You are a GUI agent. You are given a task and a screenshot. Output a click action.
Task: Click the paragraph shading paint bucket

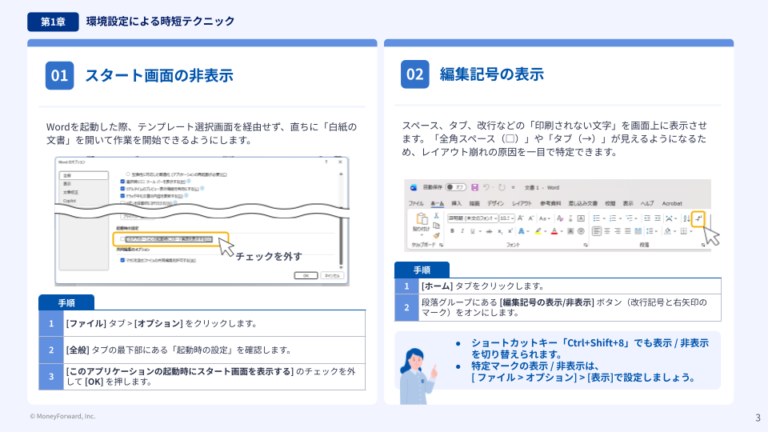pyautogui.click(x=668, y=231)
